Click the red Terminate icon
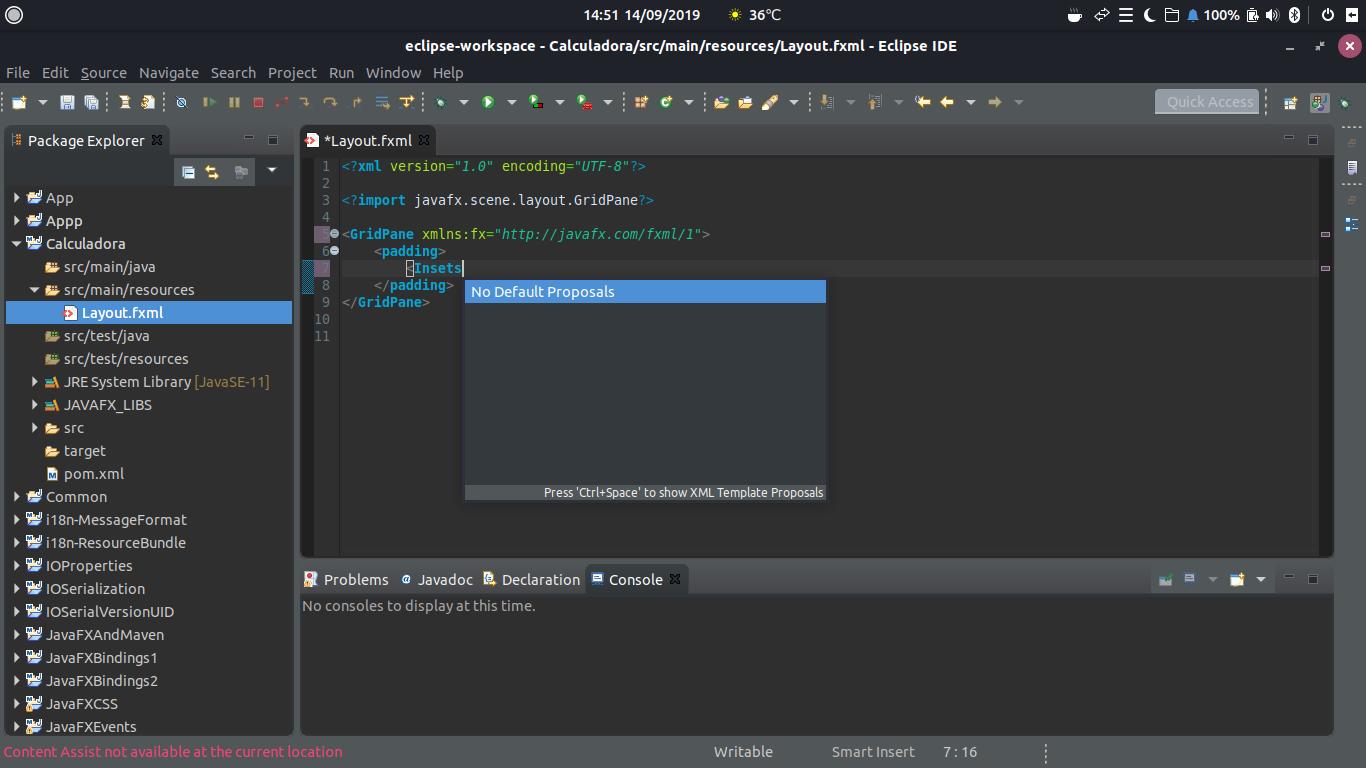Image resolution: width=1366 pixels, height=768 pixels. (x=258, y=102)
